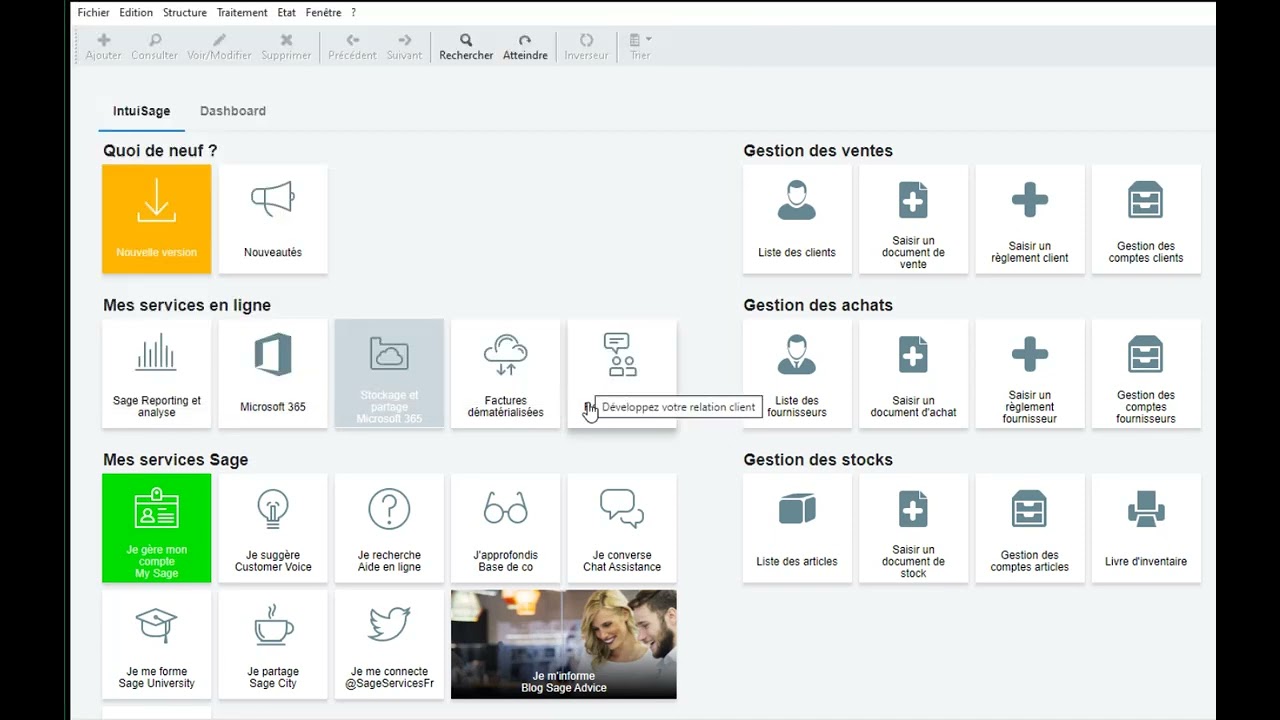Switch to the Dashboard tab
The width and height of the screenshot is (1280, 720).
click(233, 111)
